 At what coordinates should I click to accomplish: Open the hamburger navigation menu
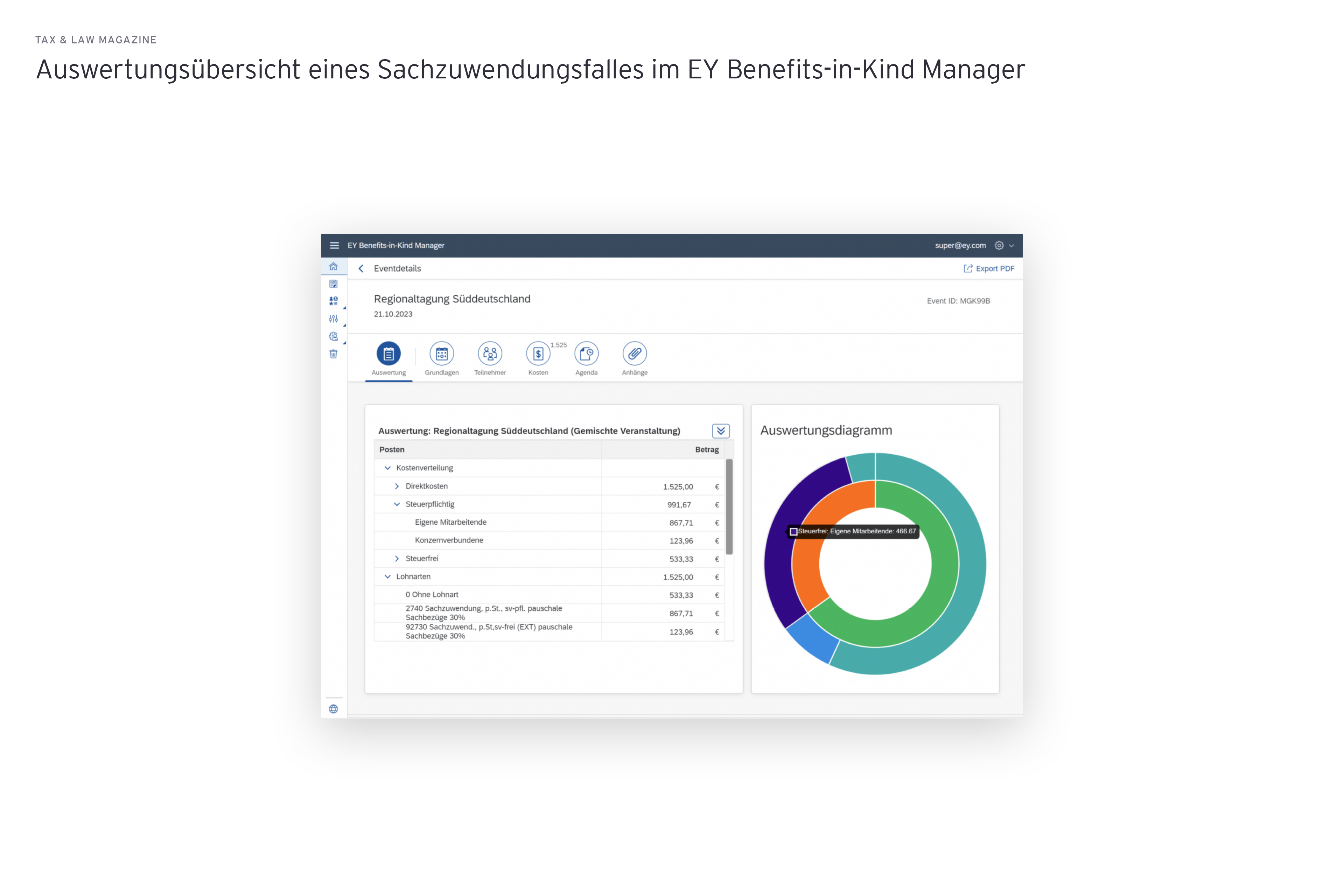coord(334,245)
